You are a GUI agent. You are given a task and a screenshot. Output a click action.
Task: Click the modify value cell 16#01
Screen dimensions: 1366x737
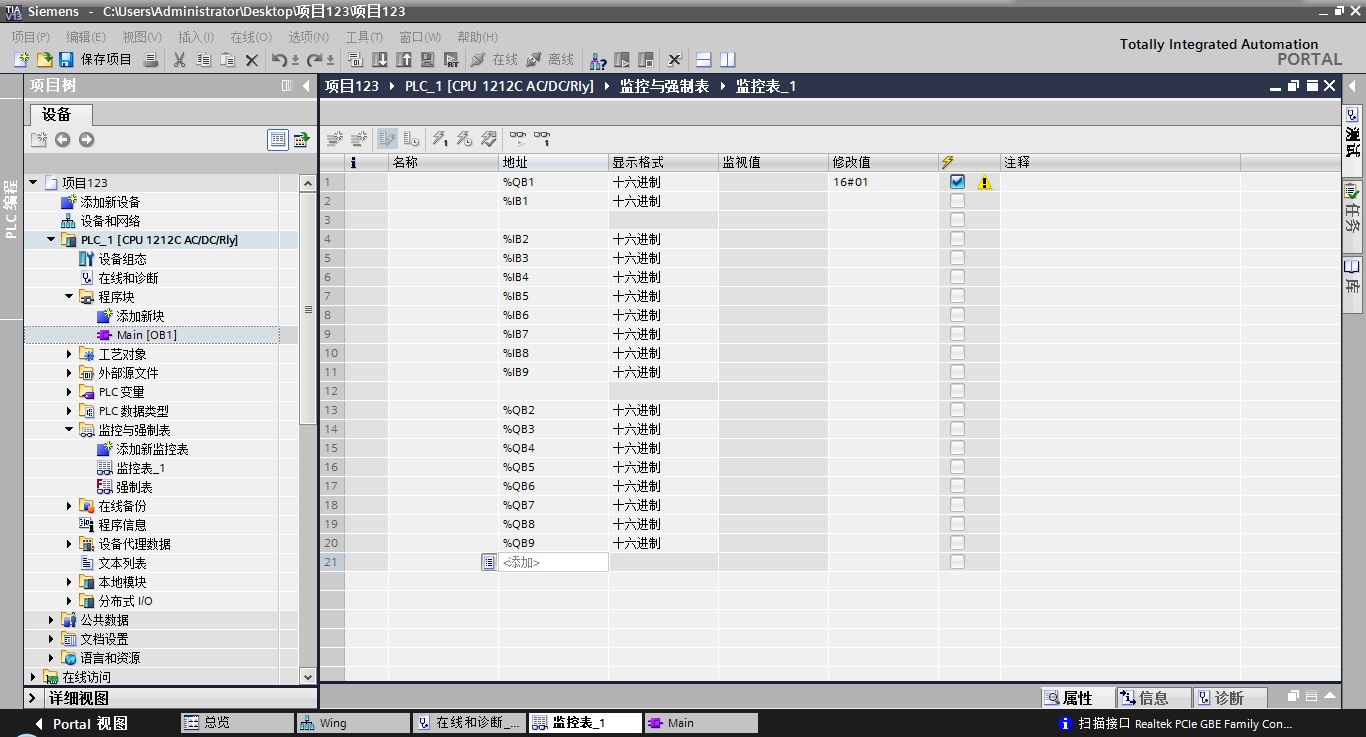[x=883, y=182]
